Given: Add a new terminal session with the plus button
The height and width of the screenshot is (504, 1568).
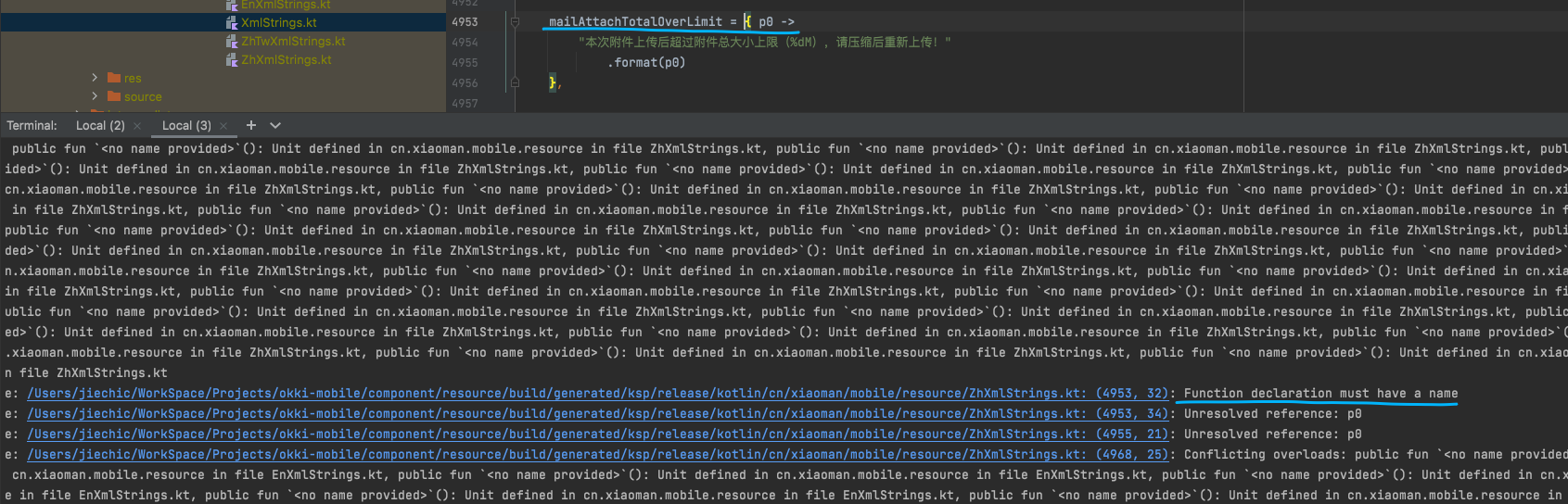Looking at the screenshot, I should (x=250, y=125).
